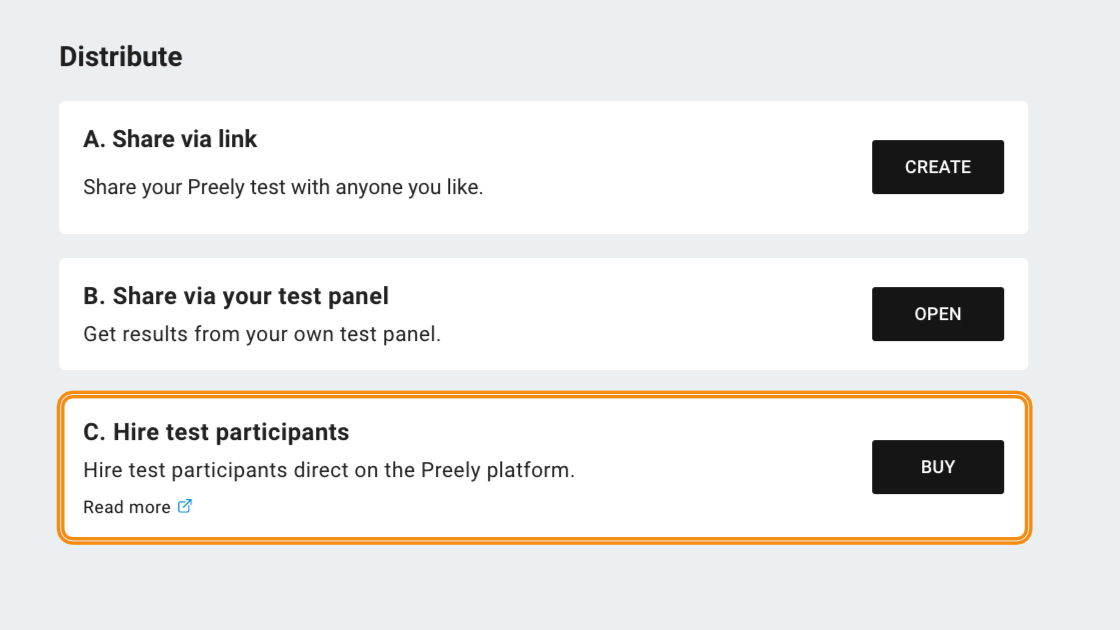Click BUY to hire test participants

pyautogui.click(x=937, y=466)
